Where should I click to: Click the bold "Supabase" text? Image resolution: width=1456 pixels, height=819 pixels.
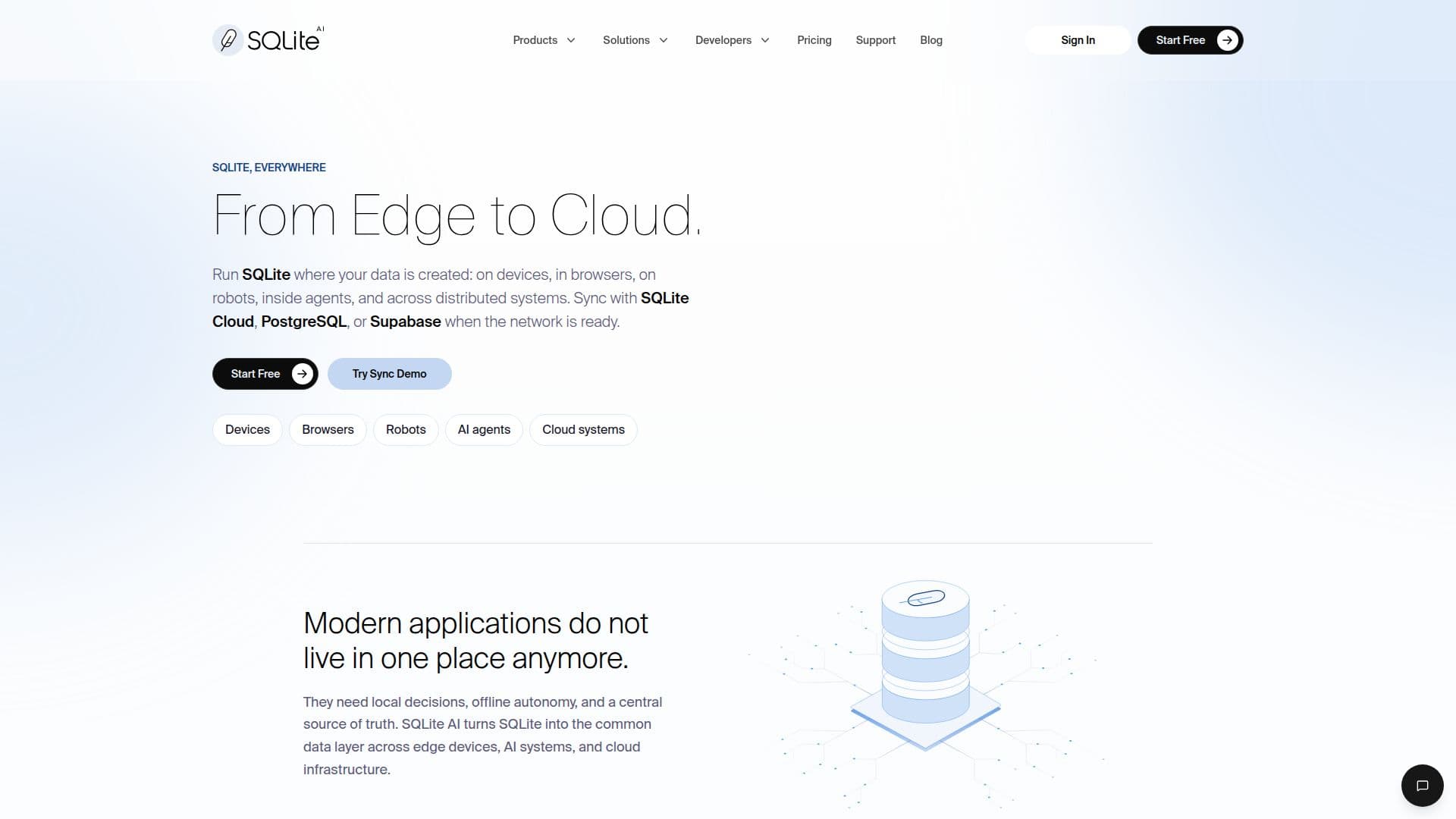pos(406,322)
